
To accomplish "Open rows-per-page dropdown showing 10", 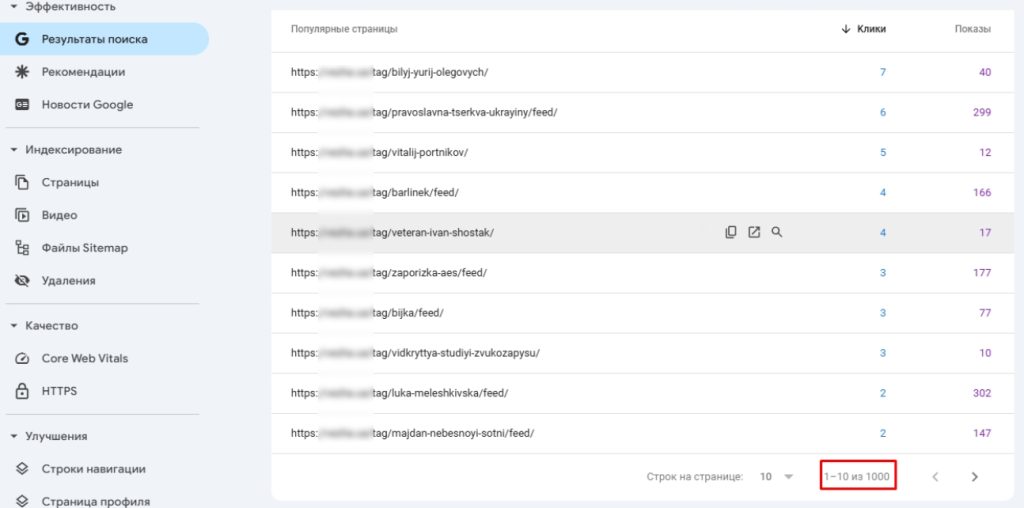I will click(776, 477).
